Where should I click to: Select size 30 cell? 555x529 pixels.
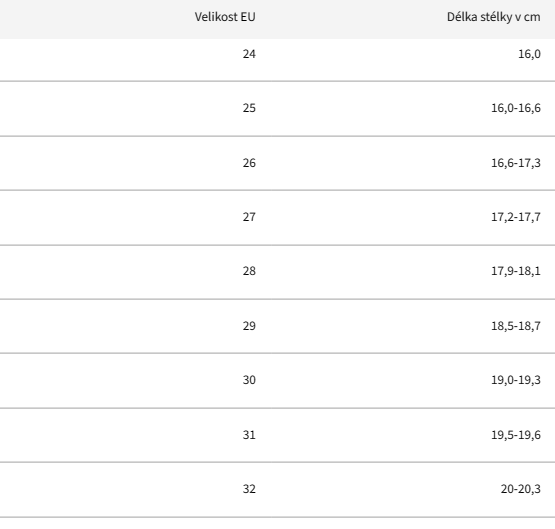click(x=249, y=380)
